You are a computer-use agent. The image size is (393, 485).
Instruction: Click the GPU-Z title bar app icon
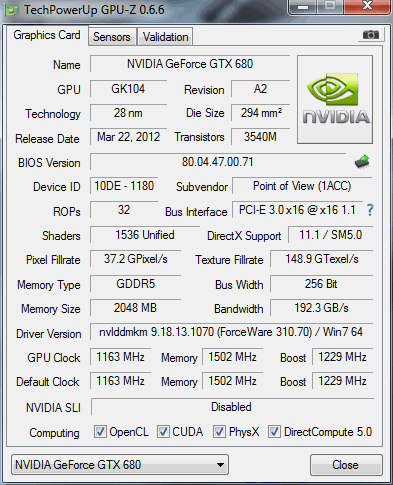pos(12,10)
